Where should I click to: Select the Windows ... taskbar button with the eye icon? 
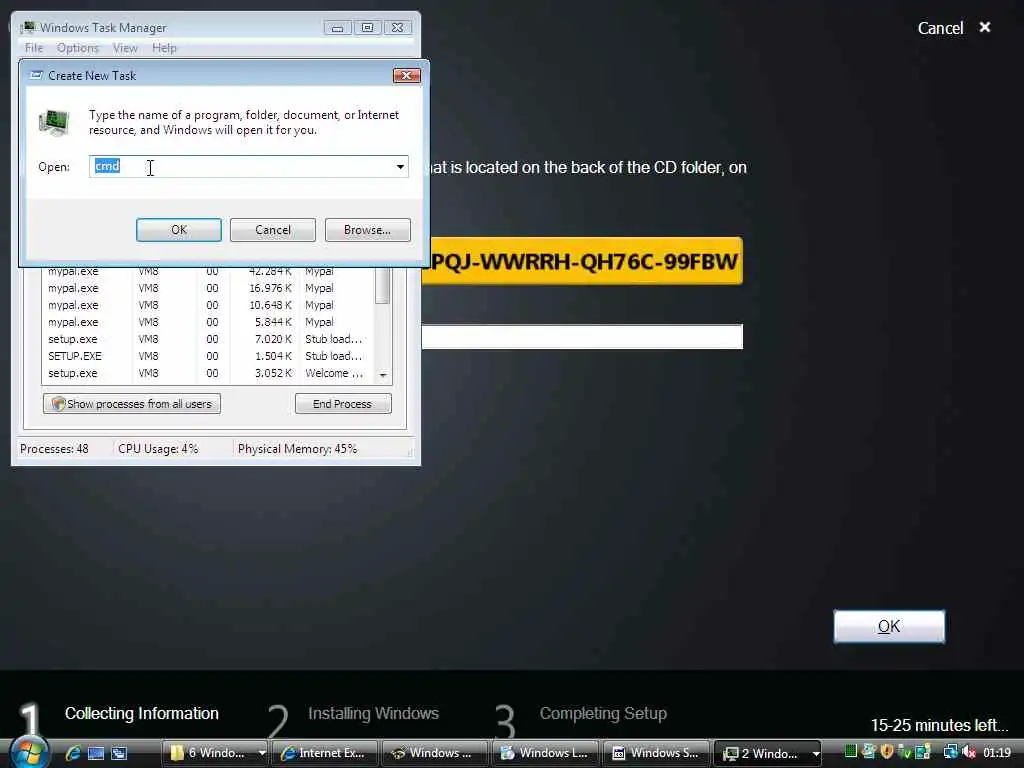(434, 753)
